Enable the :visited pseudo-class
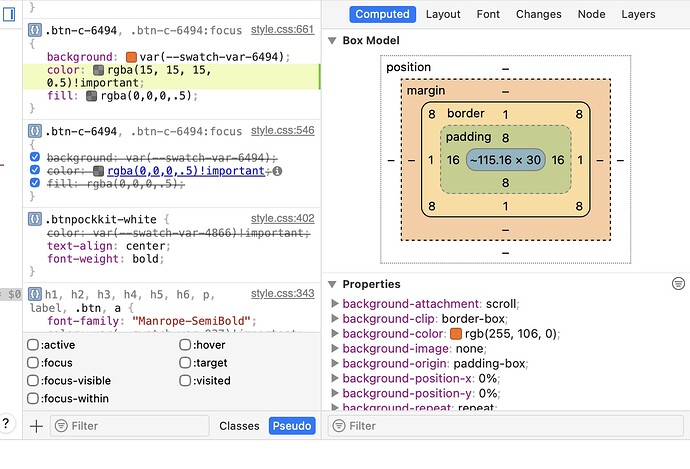This screenshot has height=469, width=690. (185, 380)
